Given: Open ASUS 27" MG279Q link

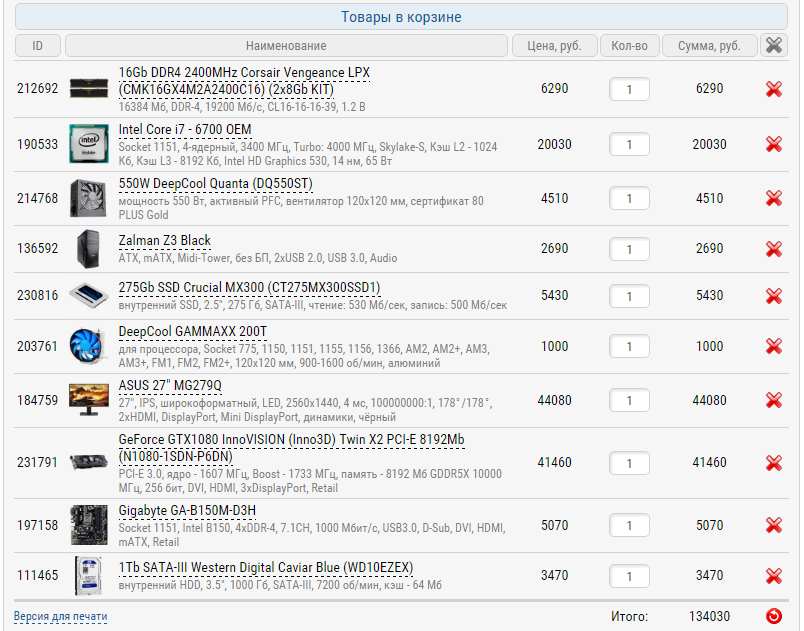Looking at the screenshot, I should pos(170,385).
